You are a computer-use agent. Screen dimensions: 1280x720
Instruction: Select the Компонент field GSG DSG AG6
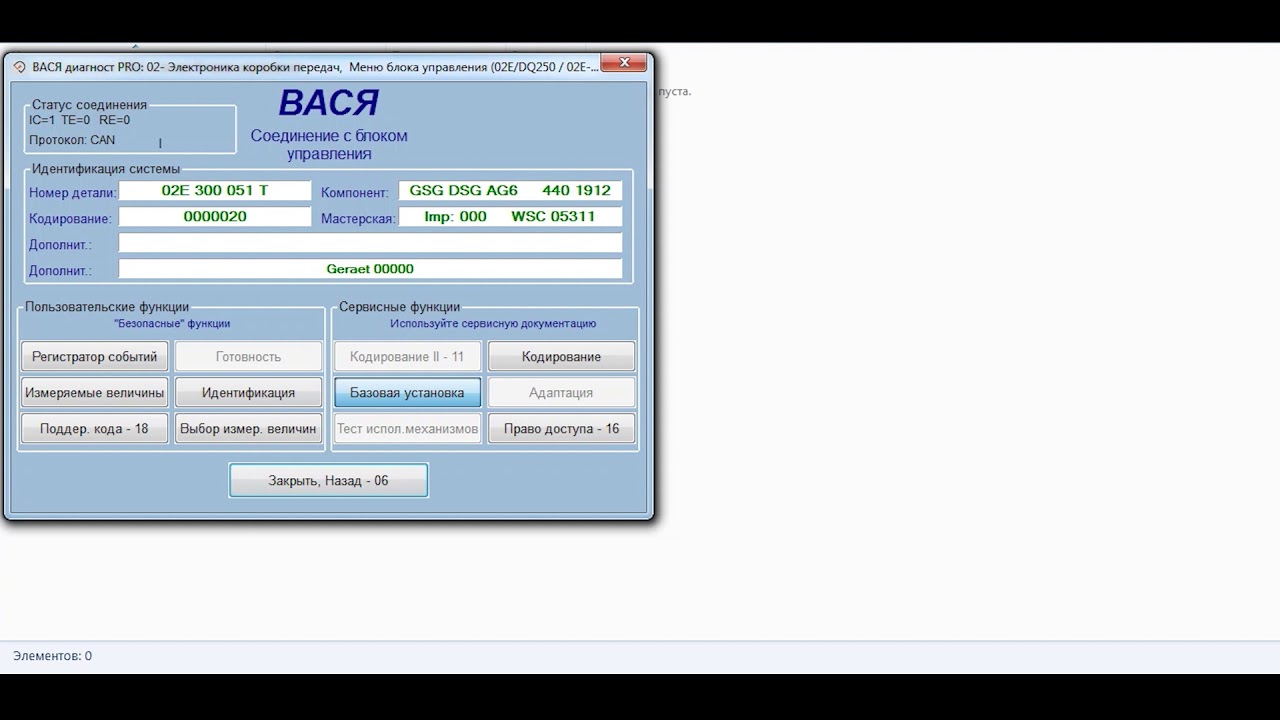510,190
